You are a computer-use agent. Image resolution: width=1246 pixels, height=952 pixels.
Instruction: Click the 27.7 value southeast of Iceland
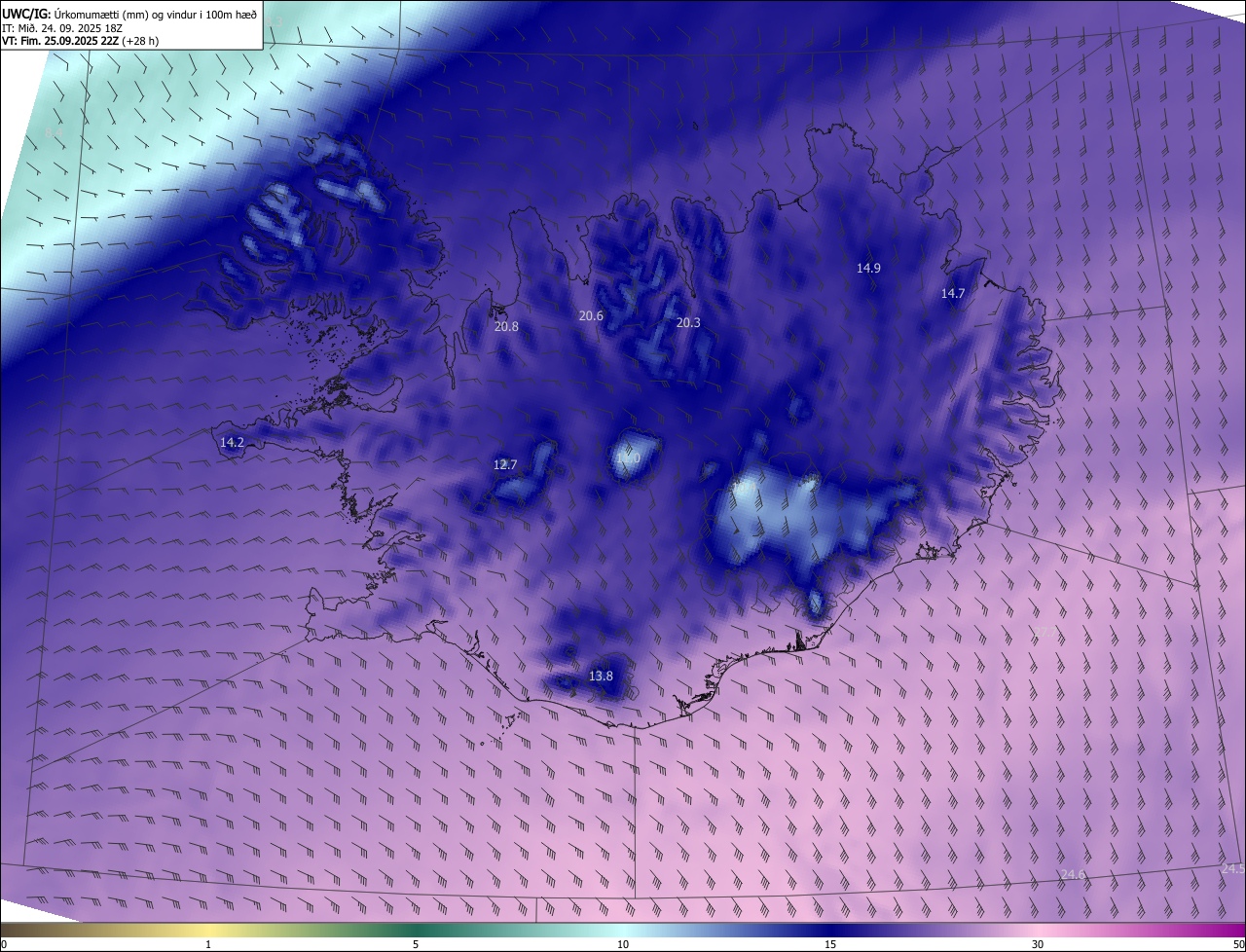point(1044,633)
